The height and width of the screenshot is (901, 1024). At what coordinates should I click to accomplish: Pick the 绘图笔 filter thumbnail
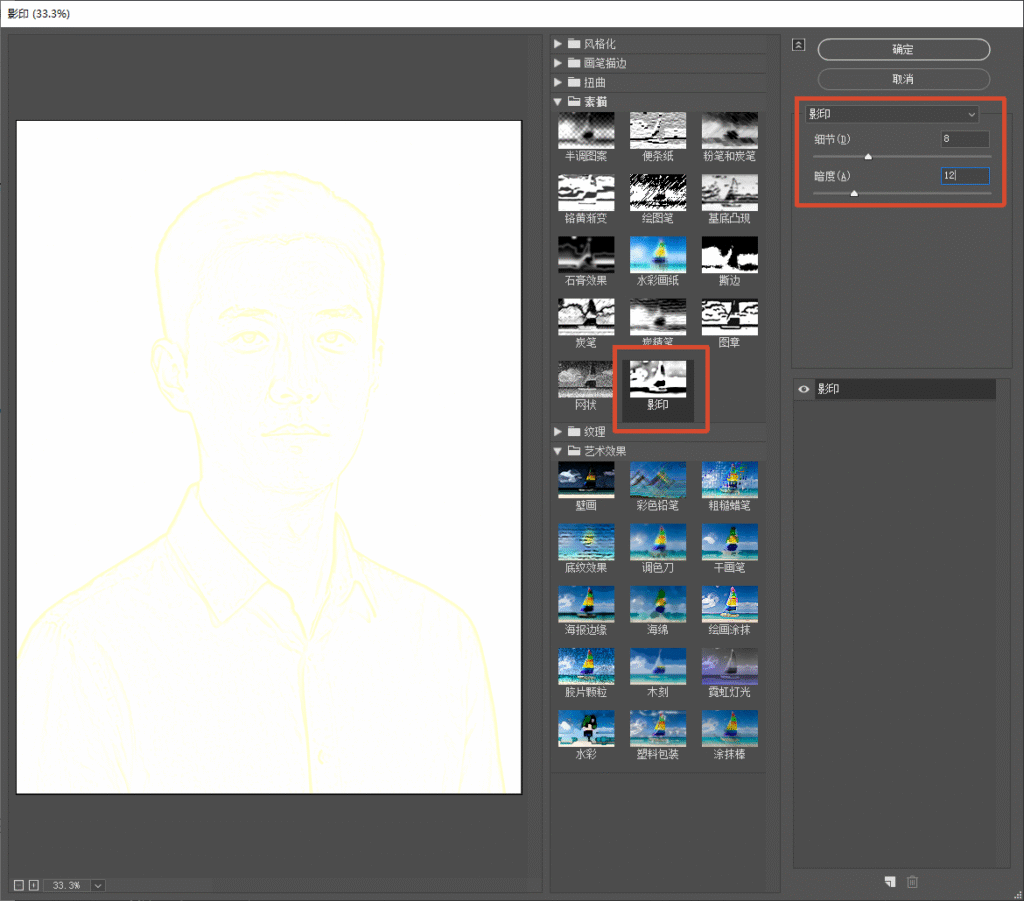658,193
